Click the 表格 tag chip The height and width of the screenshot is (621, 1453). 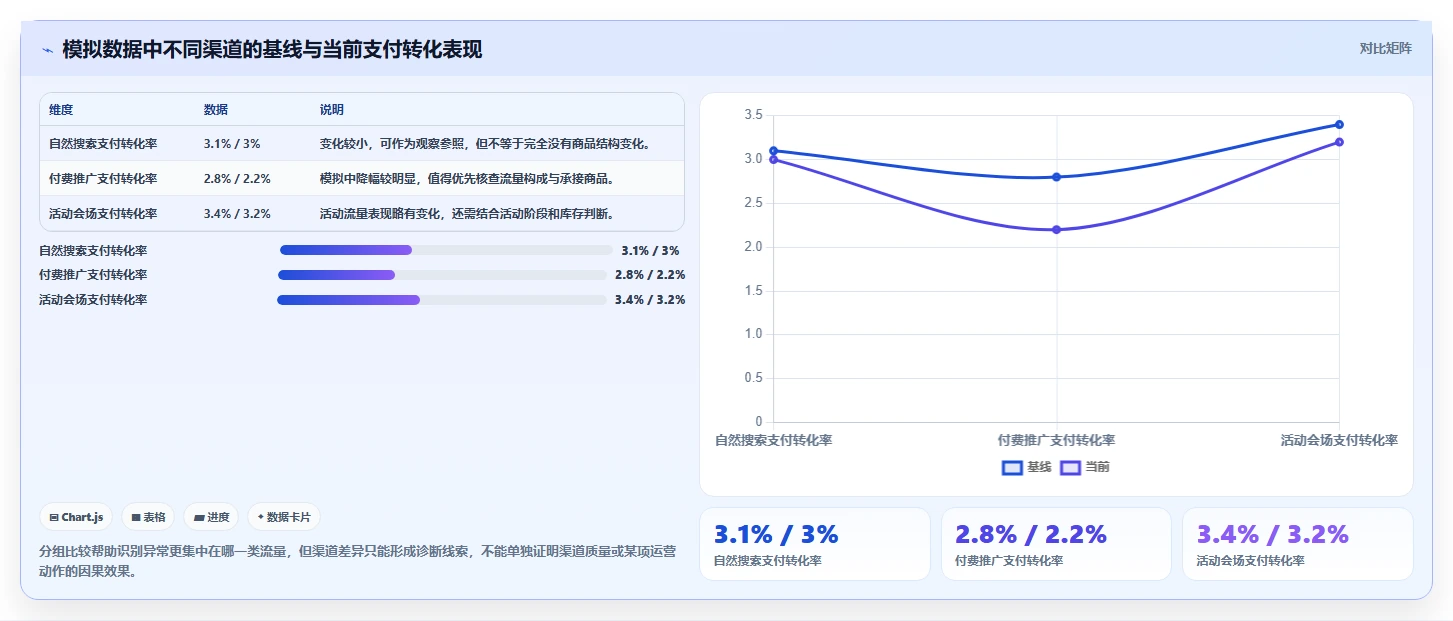point(148,517)
